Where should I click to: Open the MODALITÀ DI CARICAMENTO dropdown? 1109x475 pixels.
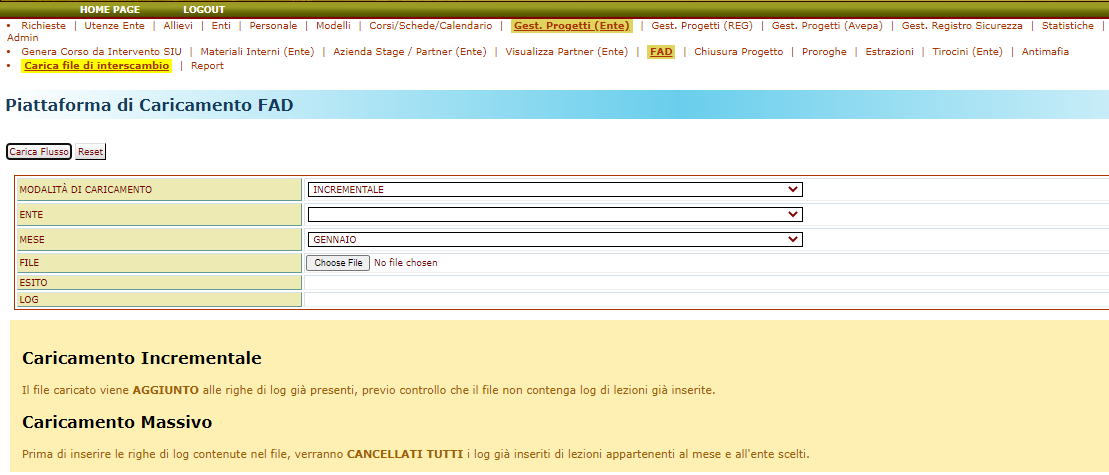click(x=554, y=190)
